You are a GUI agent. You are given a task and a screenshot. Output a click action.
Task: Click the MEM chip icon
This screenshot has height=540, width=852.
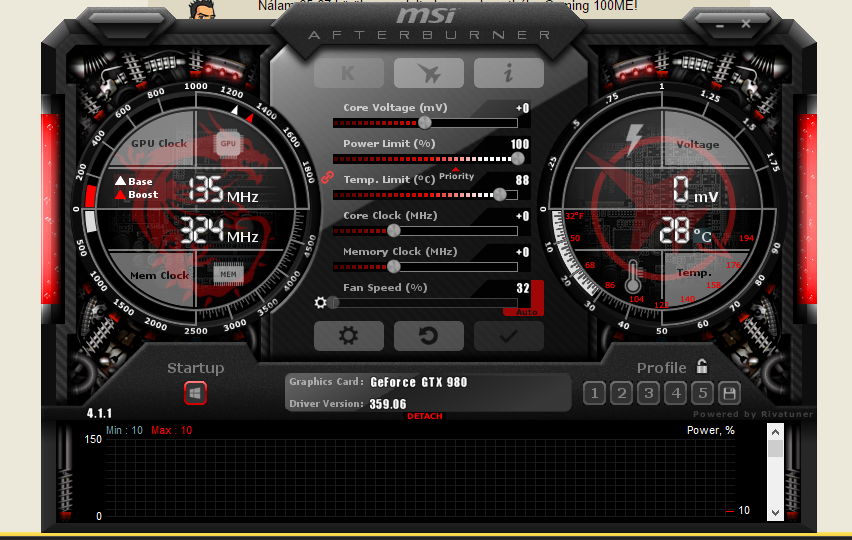coord(228,275)
